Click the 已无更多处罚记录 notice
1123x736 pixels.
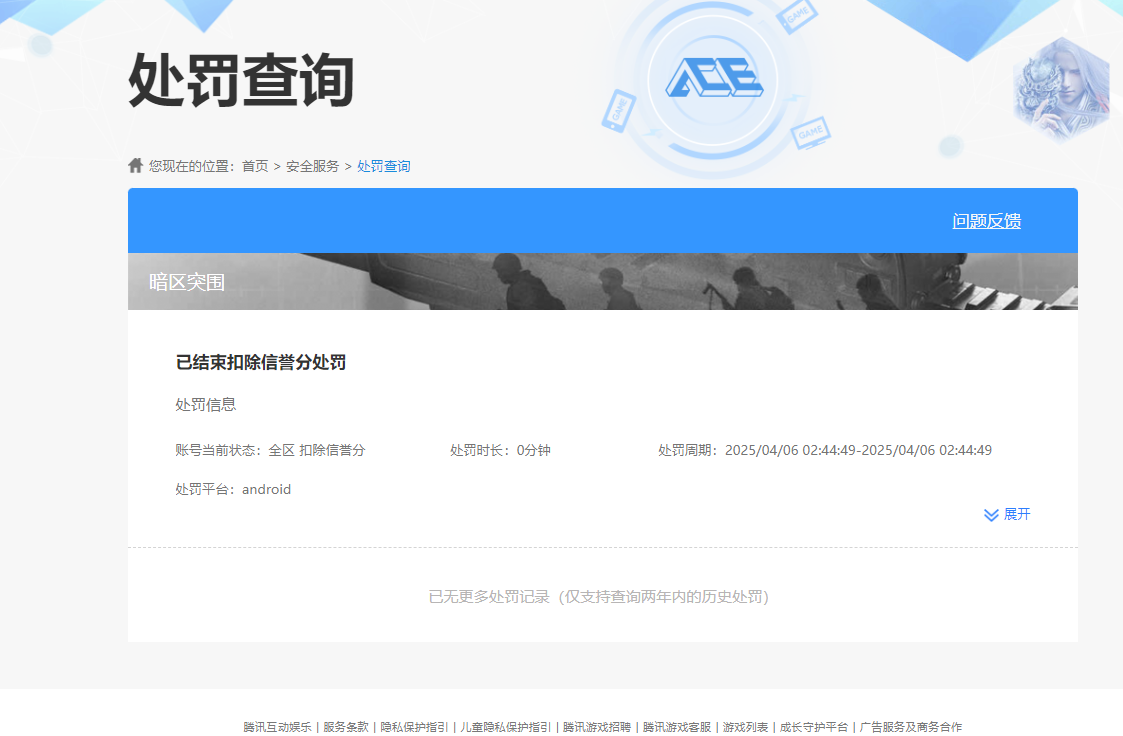pos(598,597)
